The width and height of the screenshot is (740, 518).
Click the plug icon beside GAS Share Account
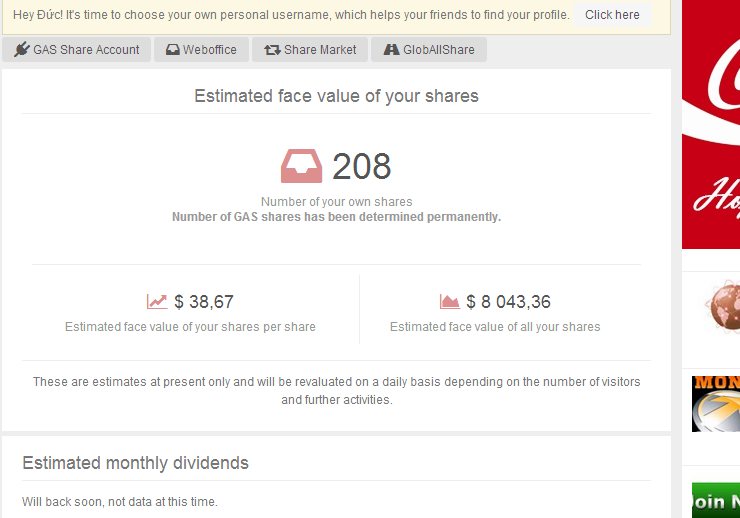click(x=21, y=50)
